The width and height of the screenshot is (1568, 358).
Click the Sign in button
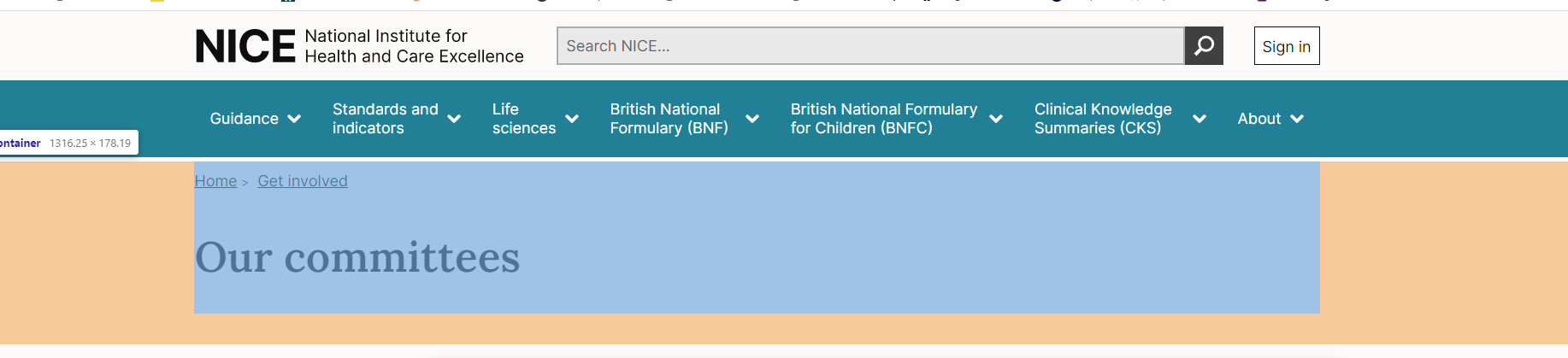coord(1287,46)
